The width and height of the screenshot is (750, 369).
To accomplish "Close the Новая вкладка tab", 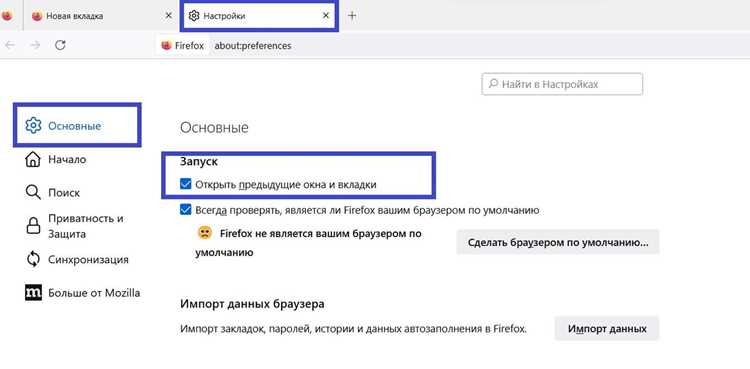I will 168,16.
